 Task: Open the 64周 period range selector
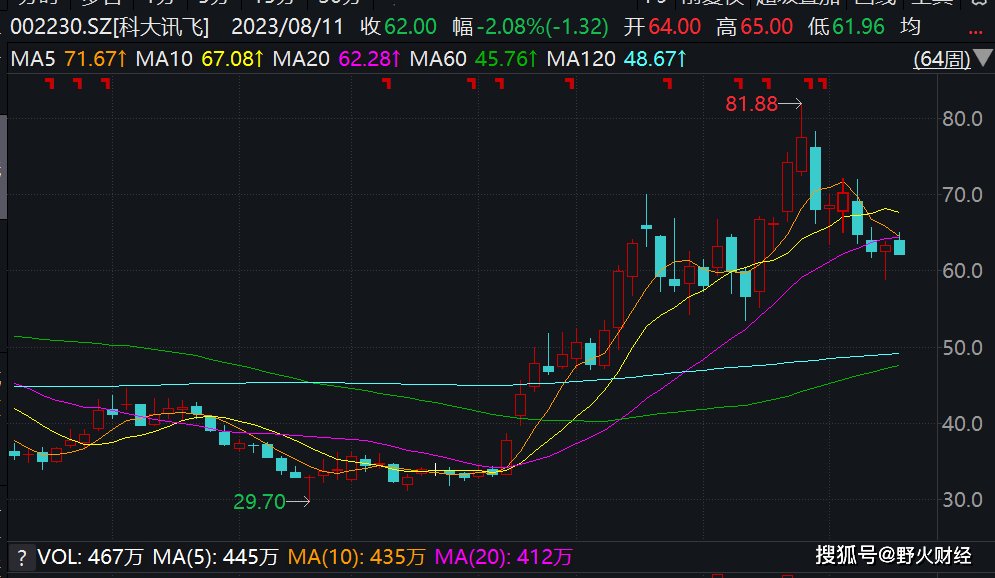[x=941, y=60]
